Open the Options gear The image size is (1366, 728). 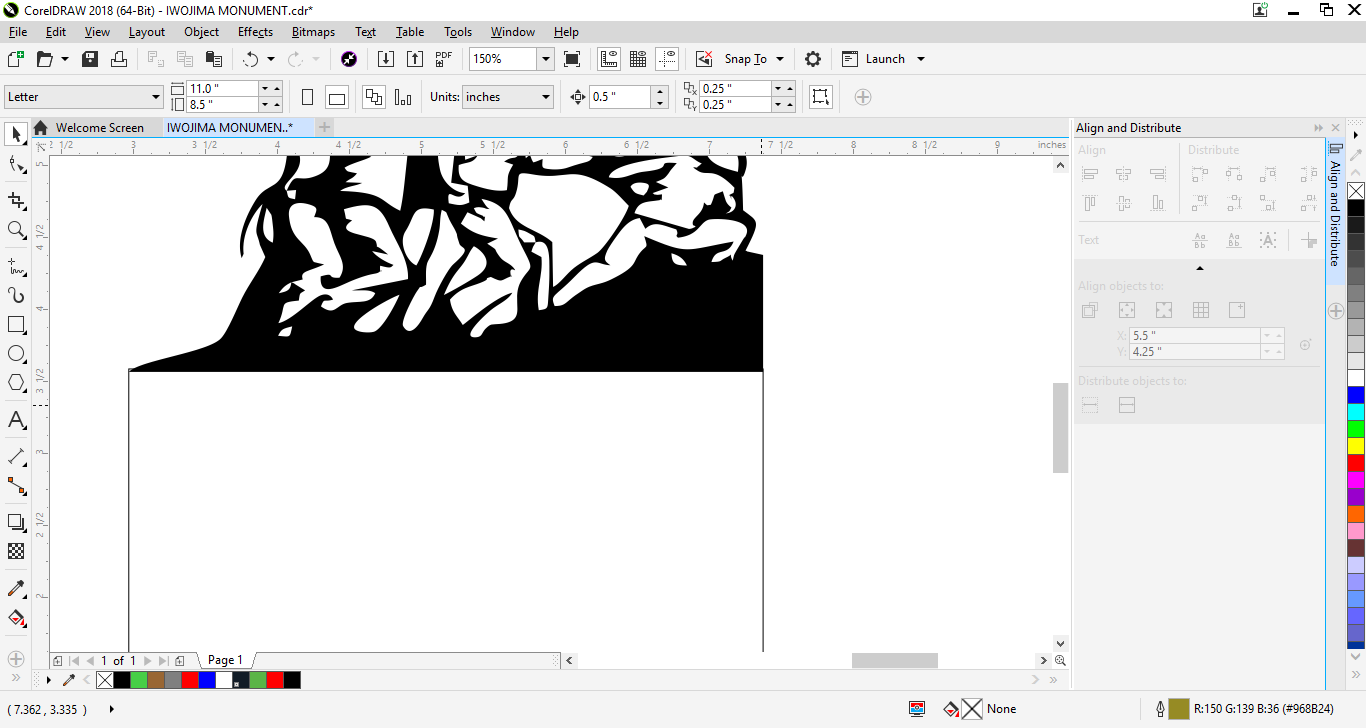813,59
